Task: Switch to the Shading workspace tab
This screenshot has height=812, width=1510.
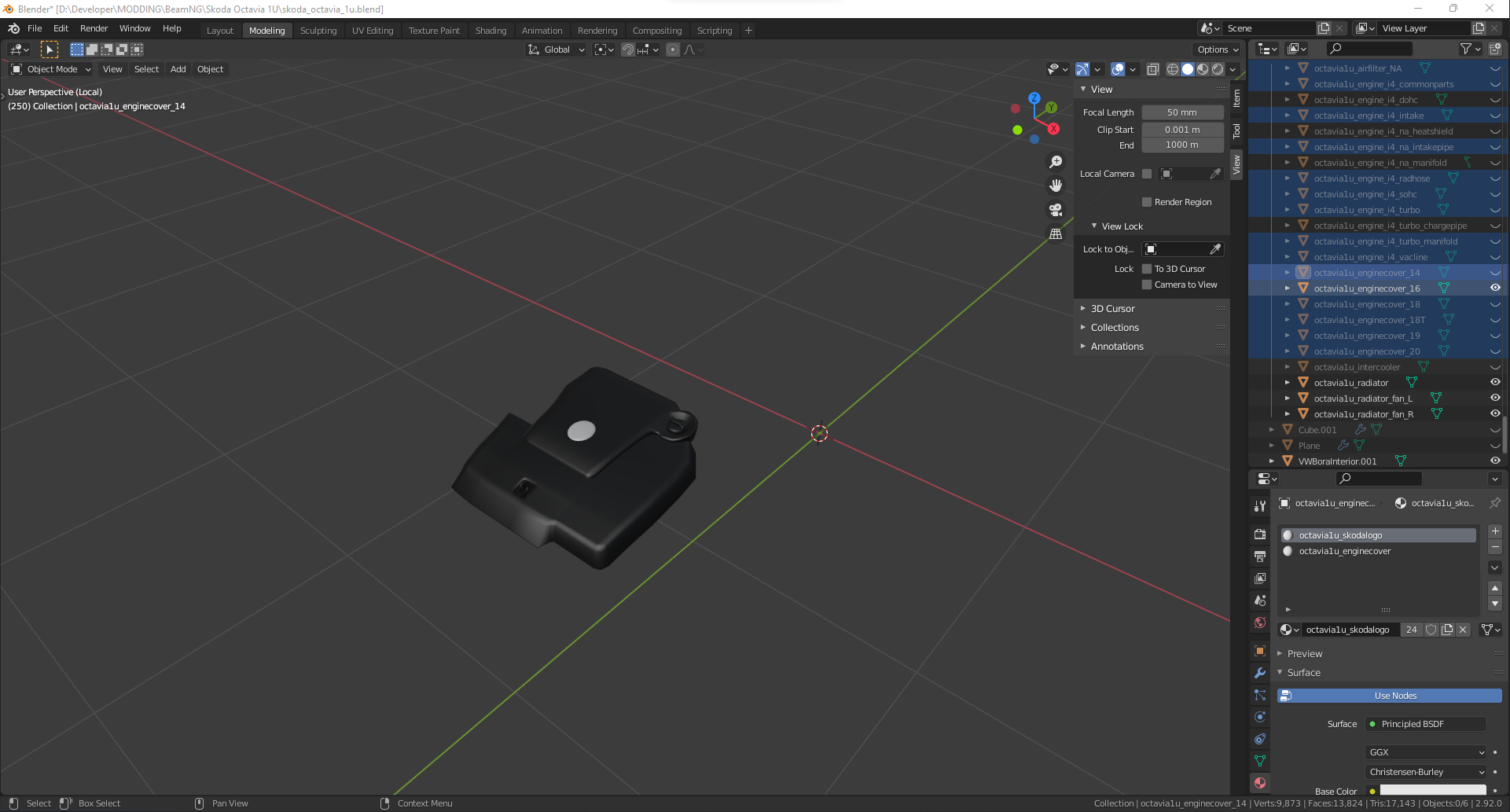Action: click(x=490, y=31)
